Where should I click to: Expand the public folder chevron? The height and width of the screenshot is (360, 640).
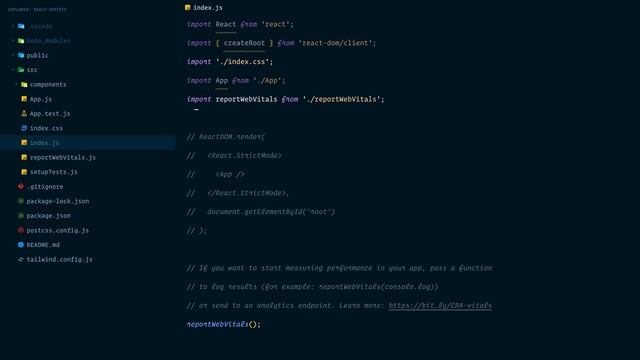pos(13,55)
